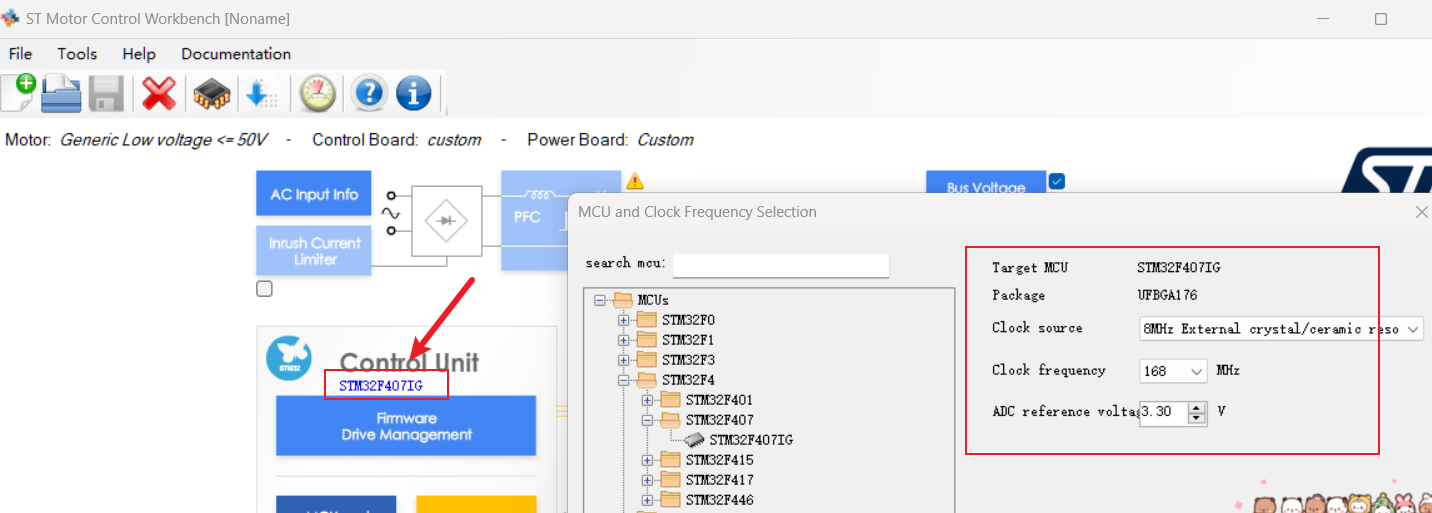Open the File menu
Image resolution: width=1432 pixels, height=513 pixels.
(20, 54)
